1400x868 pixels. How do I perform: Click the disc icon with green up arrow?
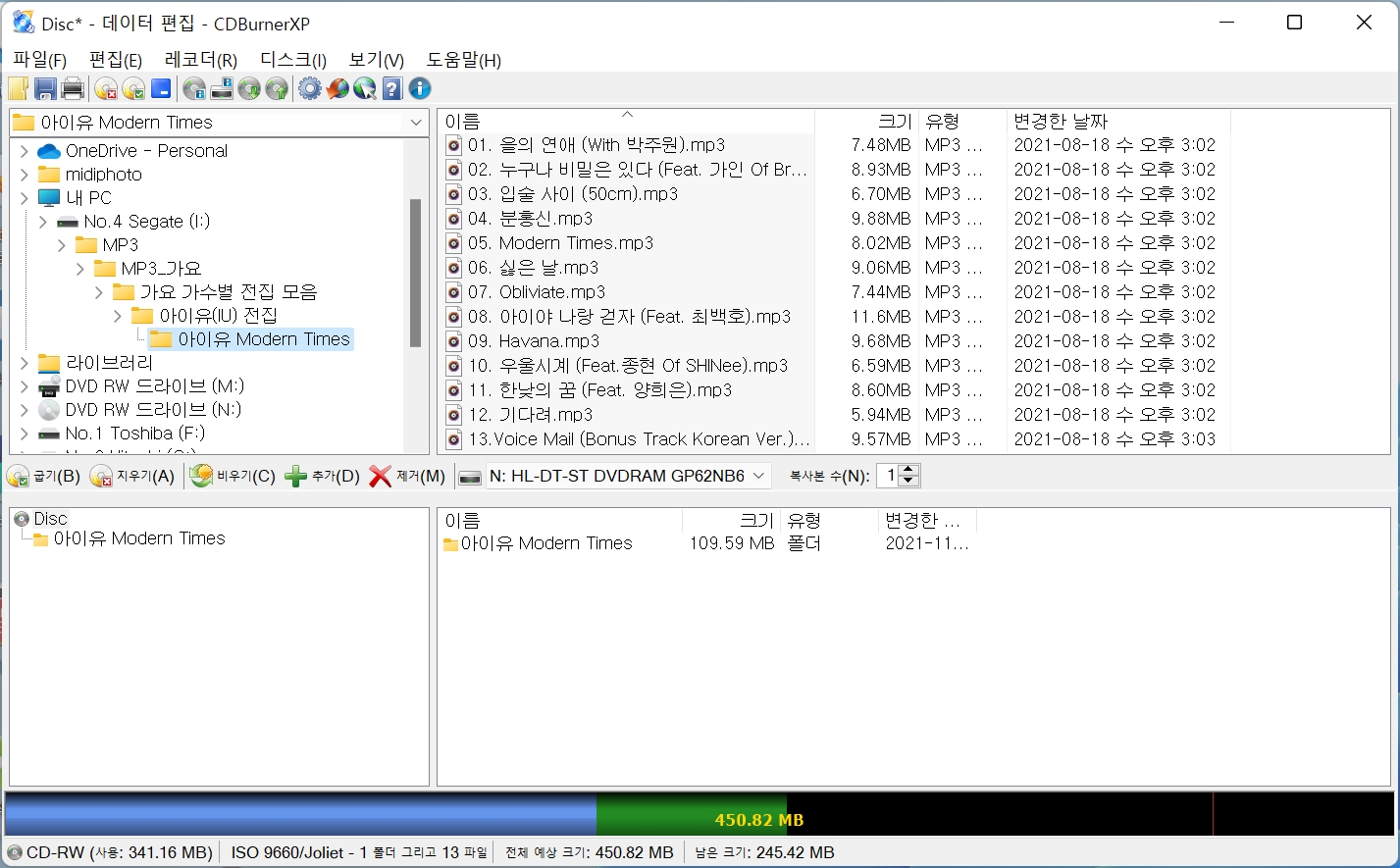click(277, 89)
